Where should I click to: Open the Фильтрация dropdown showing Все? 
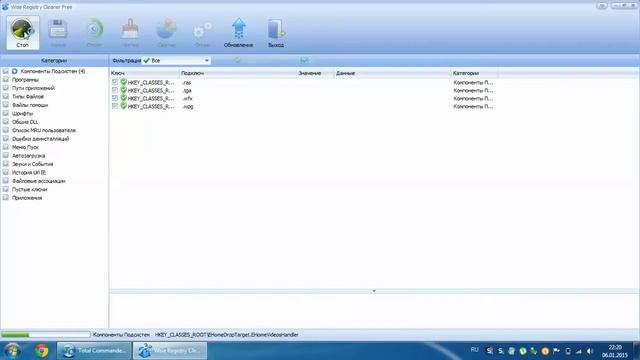click(176, 60)
